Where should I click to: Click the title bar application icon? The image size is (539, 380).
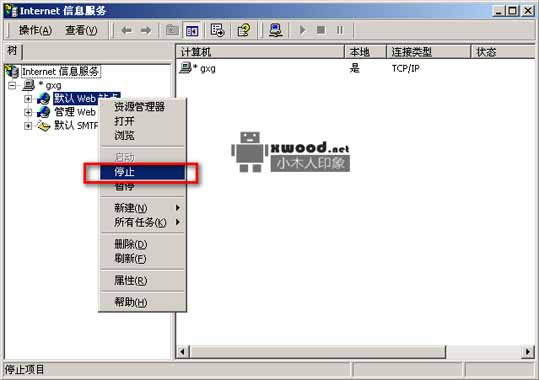[11, 11]
